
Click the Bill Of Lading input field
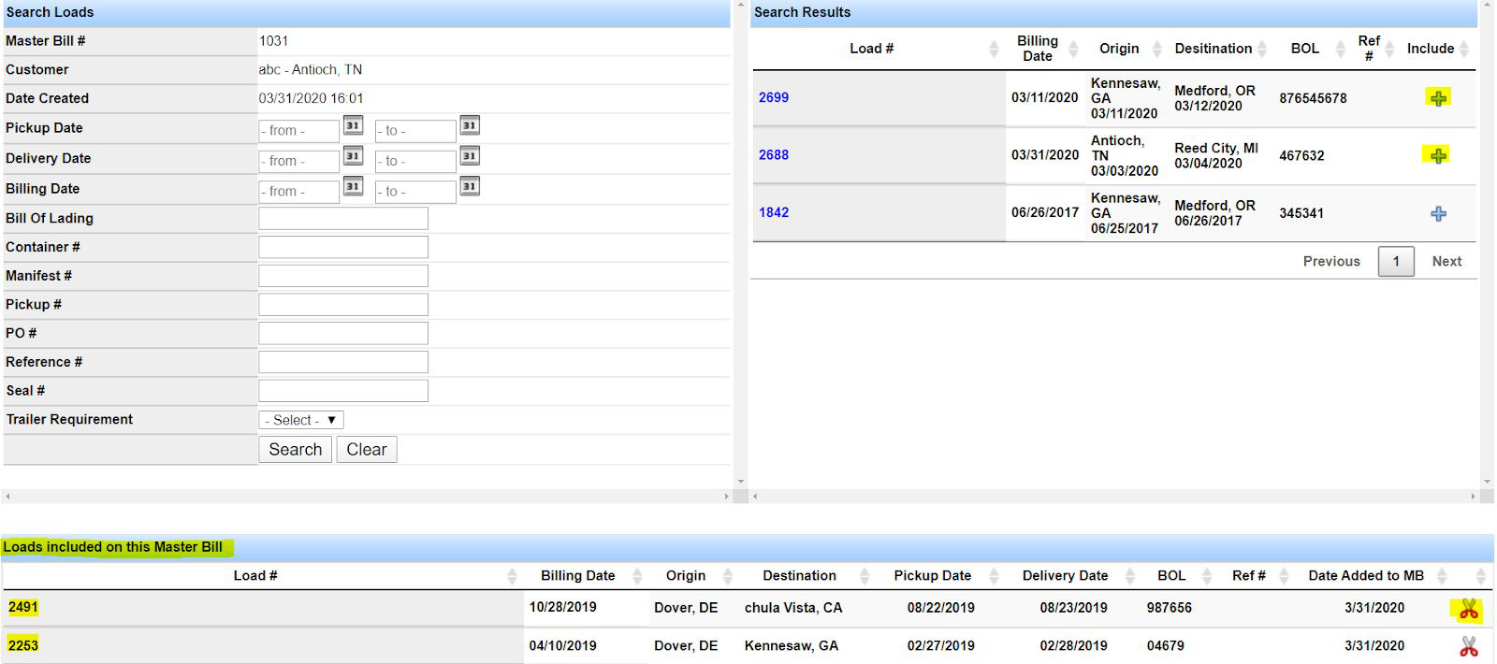343,218
